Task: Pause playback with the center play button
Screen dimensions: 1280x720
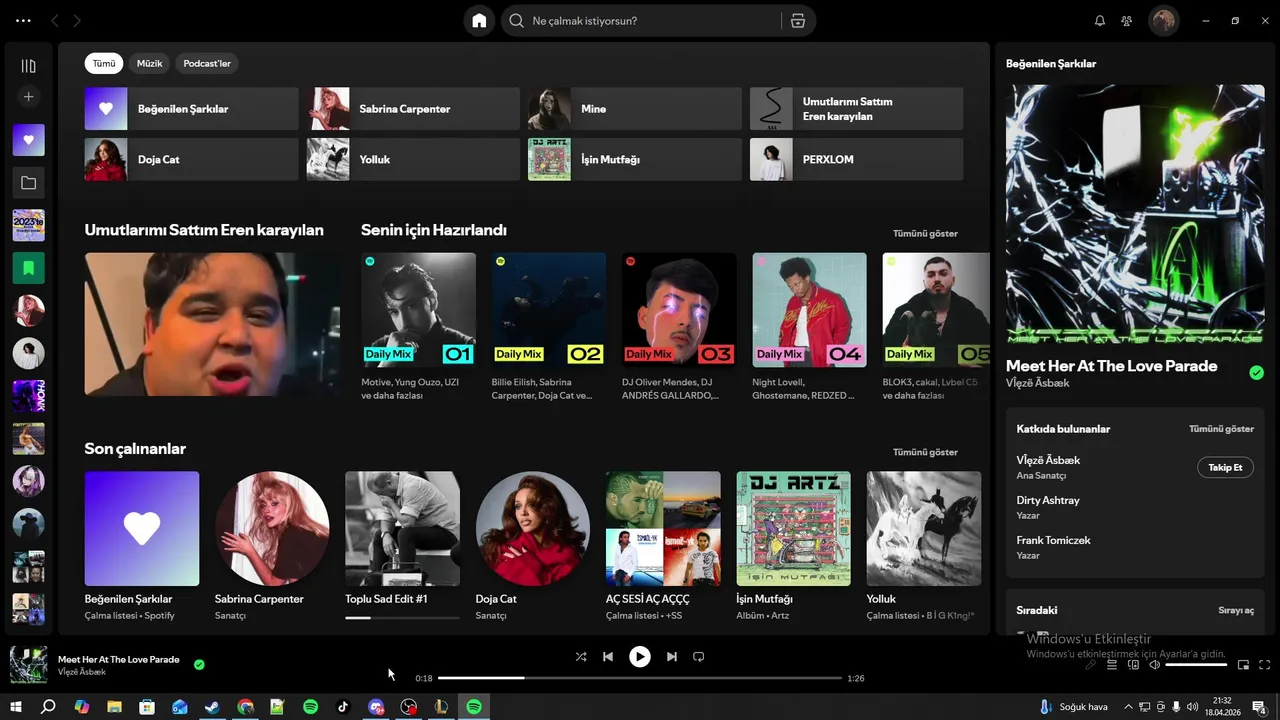Action: pyautogui.click(x=640, y=657)
